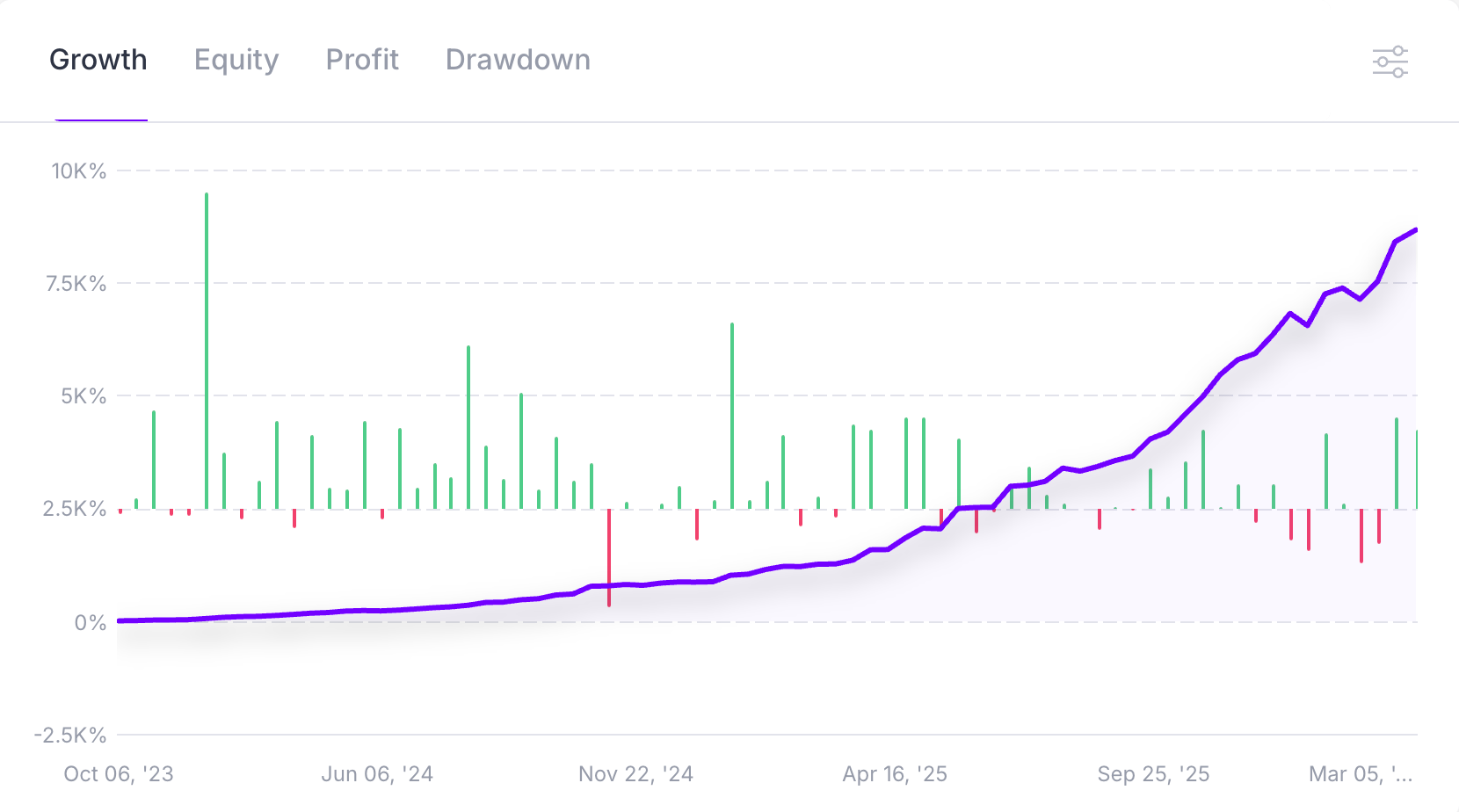The image size is (1459, 812).
Task: Click the truncated Mar 05 date label
Action: coord(1361,774)
